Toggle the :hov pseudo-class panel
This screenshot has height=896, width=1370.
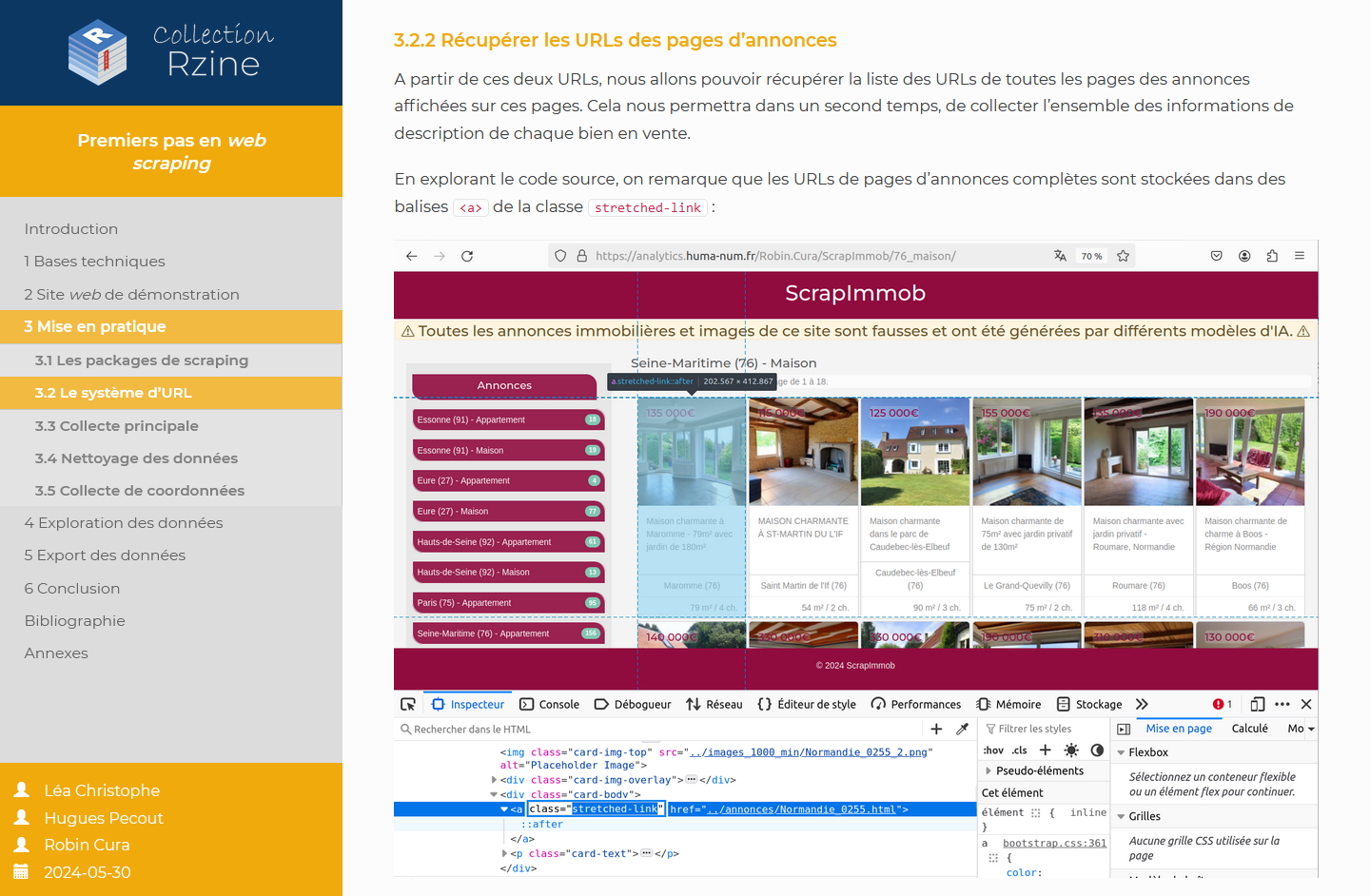coord(993,750)
